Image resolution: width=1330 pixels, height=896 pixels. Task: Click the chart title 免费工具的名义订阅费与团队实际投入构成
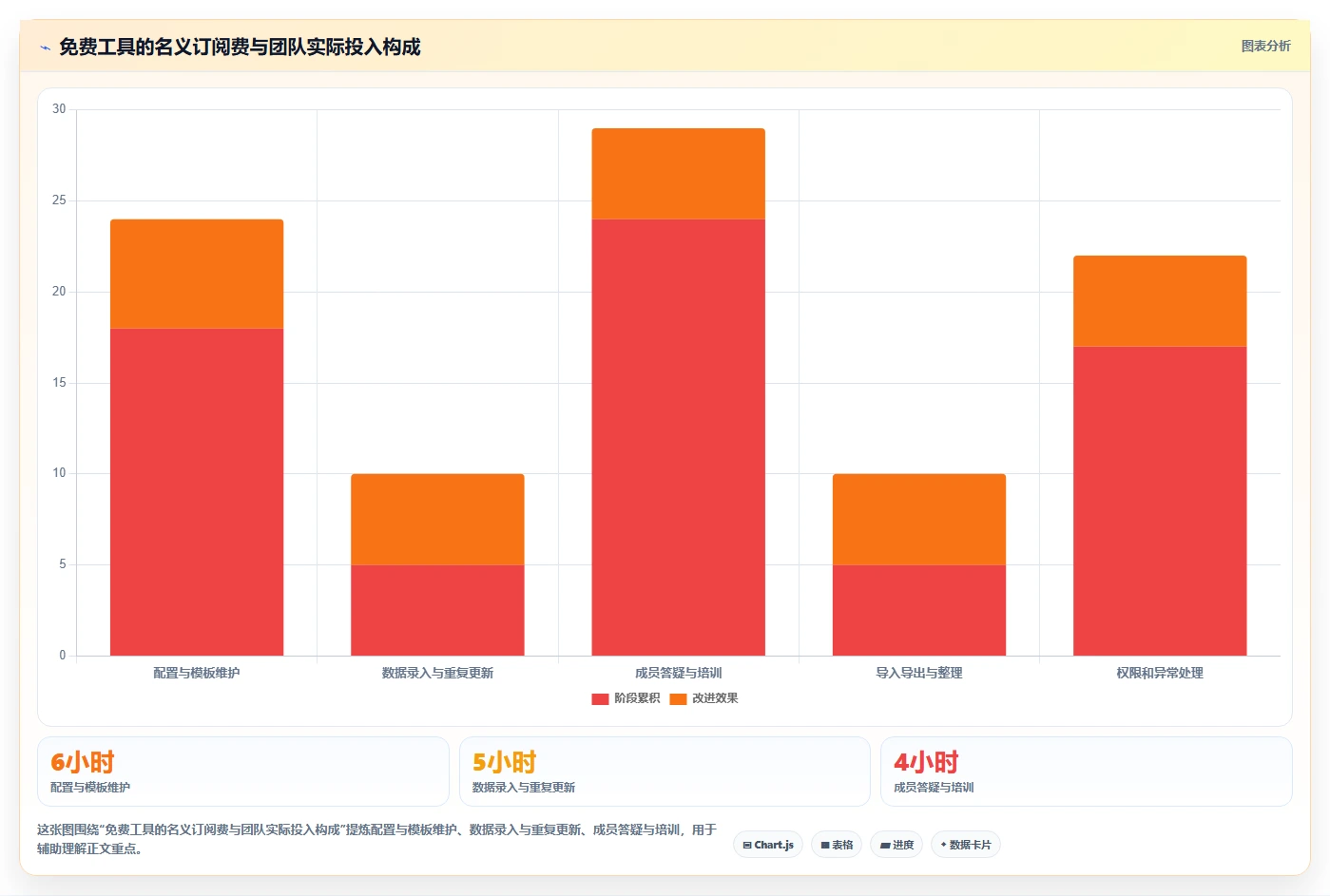pyautogui.click(x=240, y=47)
